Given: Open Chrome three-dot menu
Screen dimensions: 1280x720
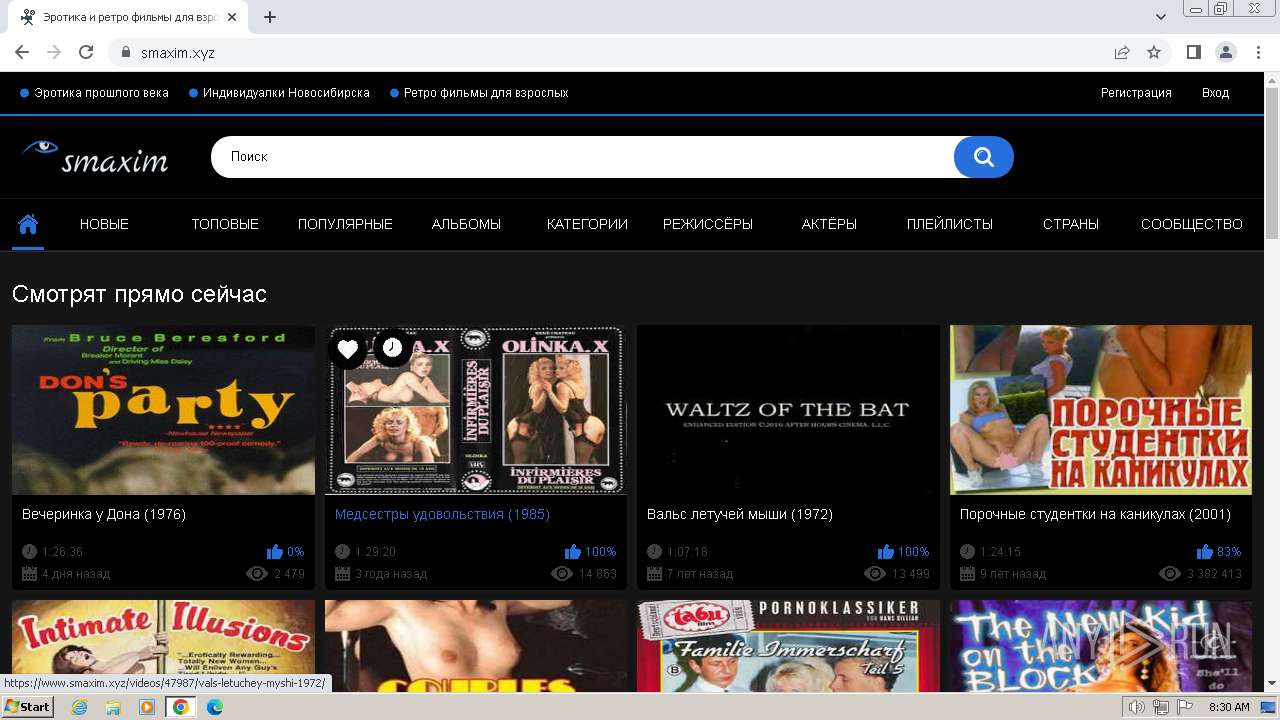Looking at the screenshot, I should point(1259,53).
